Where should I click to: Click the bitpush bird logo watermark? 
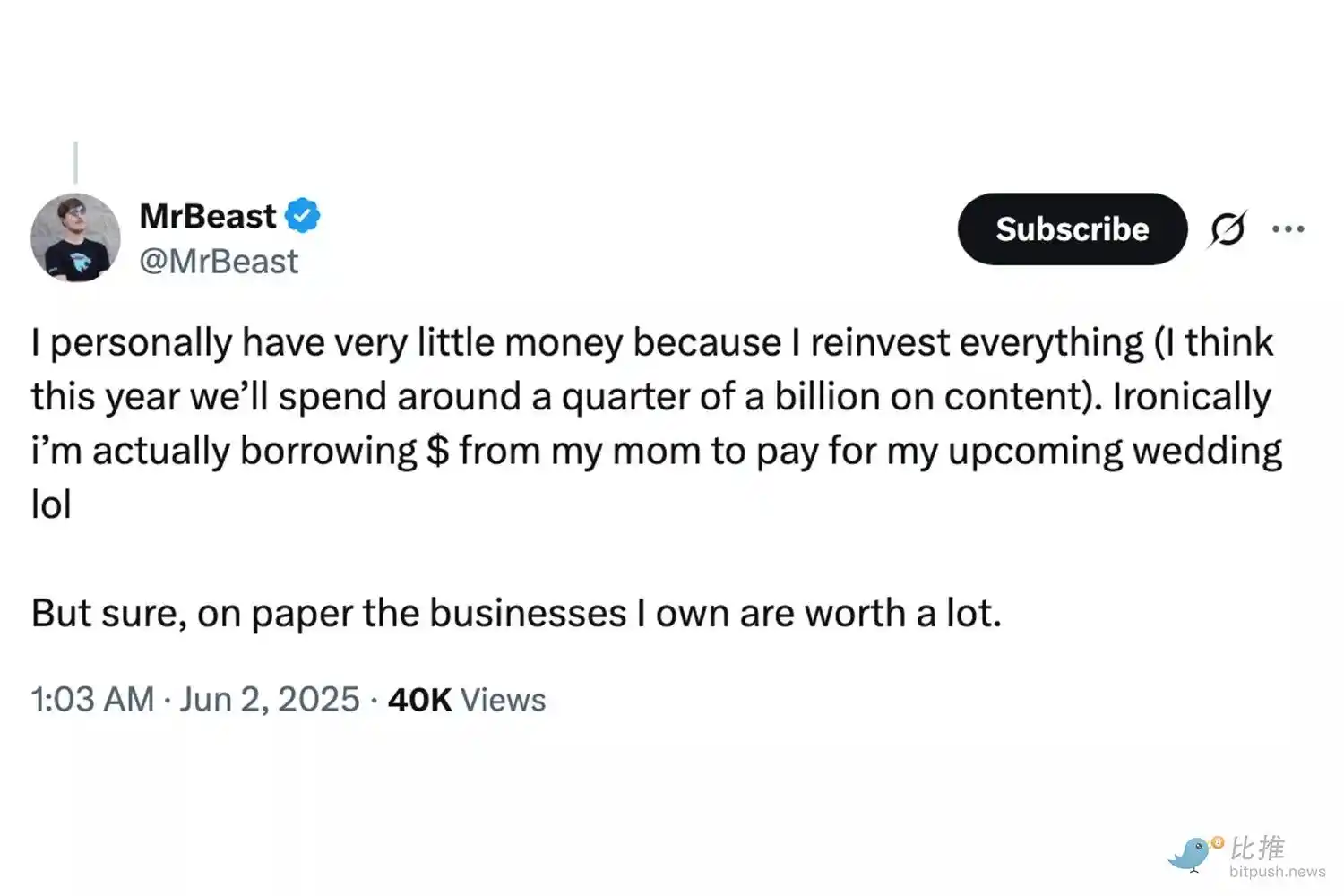click(x=1191, y=854)
